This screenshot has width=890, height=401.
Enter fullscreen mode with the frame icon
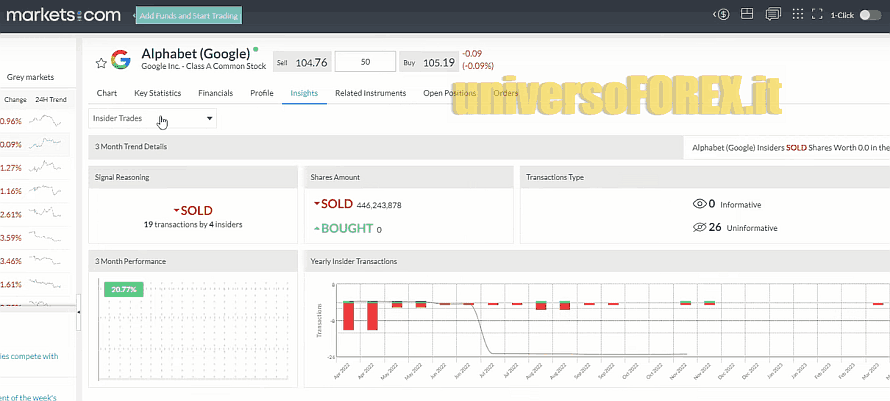(x=817, y=15)
